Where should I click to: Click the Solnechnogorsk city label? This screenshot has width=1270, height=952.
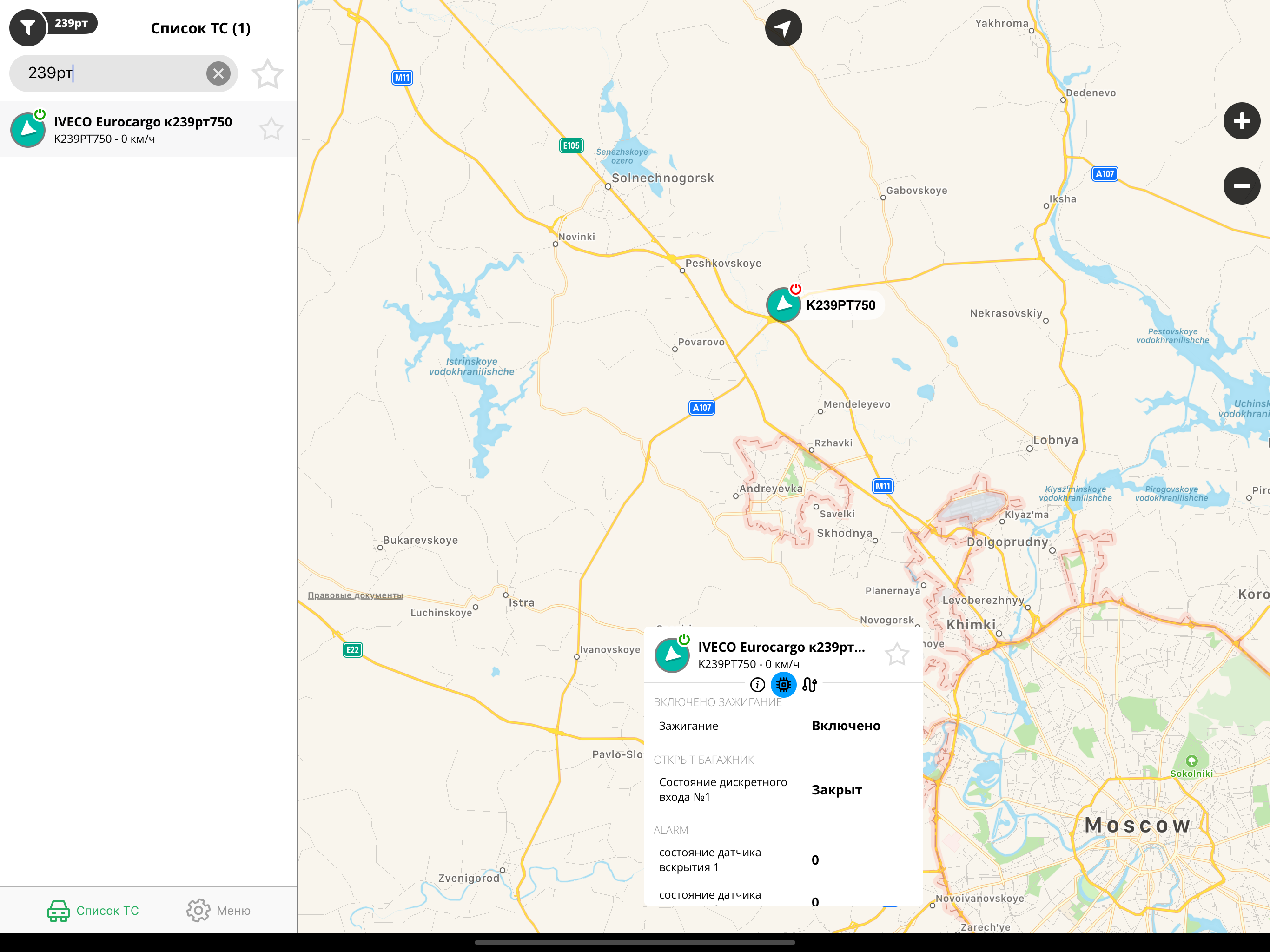click(662, 178)
